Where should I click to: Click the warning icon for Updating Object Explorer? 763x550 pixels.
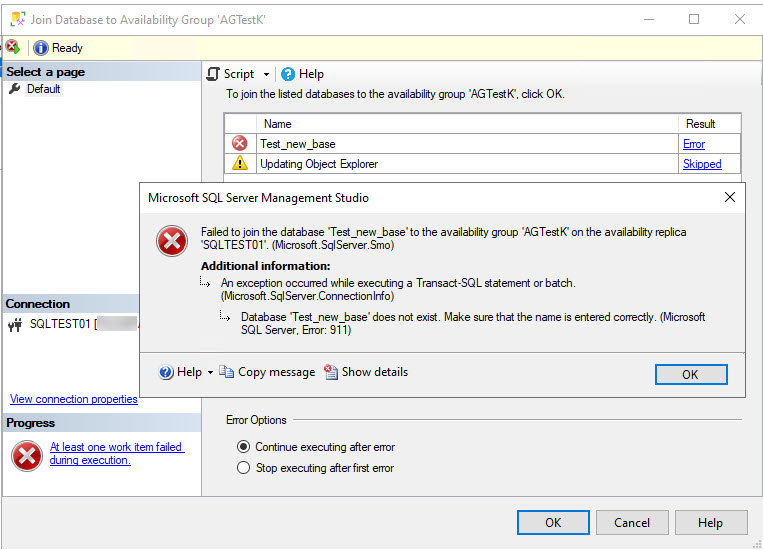point(240,164)
